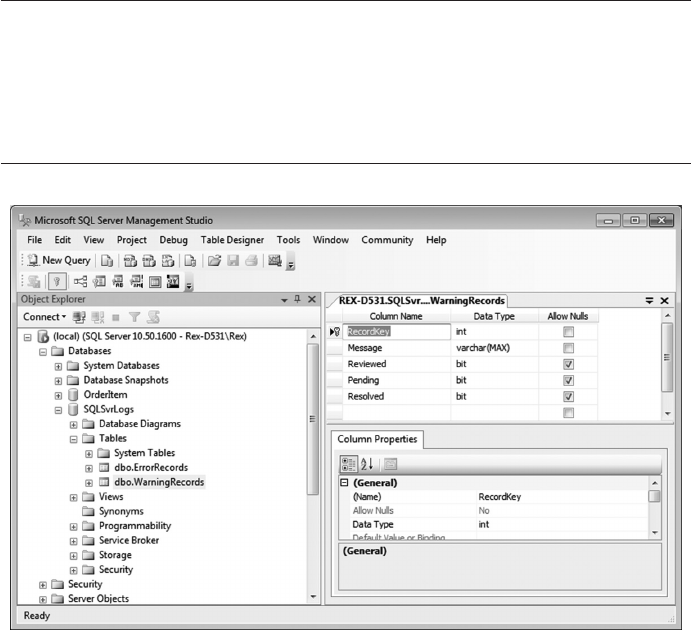Toggle the Set Primary Key icon
The image size is (691, 630).
[57, 282]
